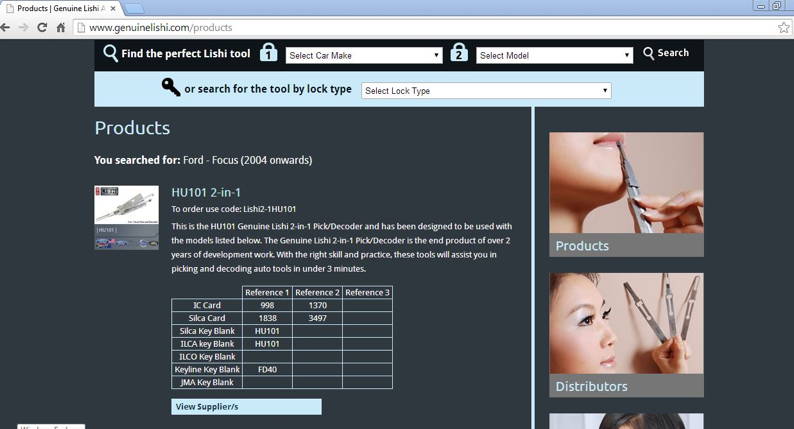Click the page icon in the address bar

pyautogui.click(x=81, y=27)
